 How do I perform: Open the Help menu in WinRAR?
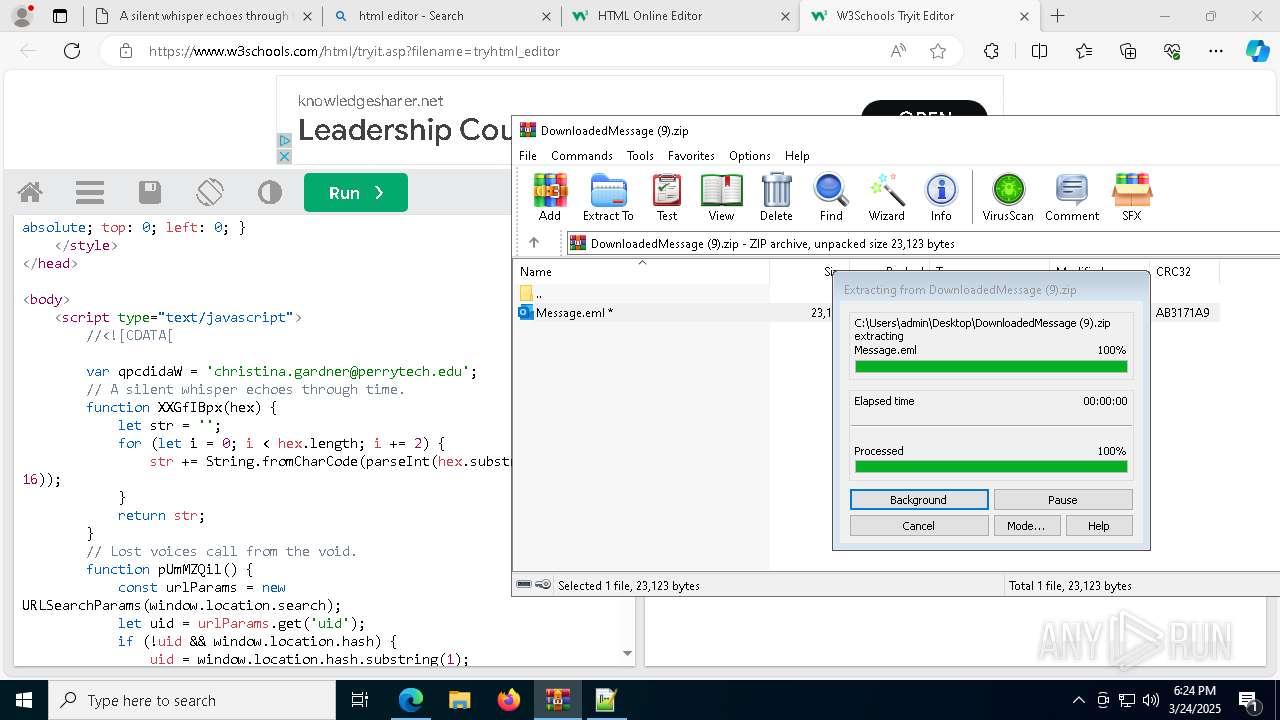(x=797, y=156)
